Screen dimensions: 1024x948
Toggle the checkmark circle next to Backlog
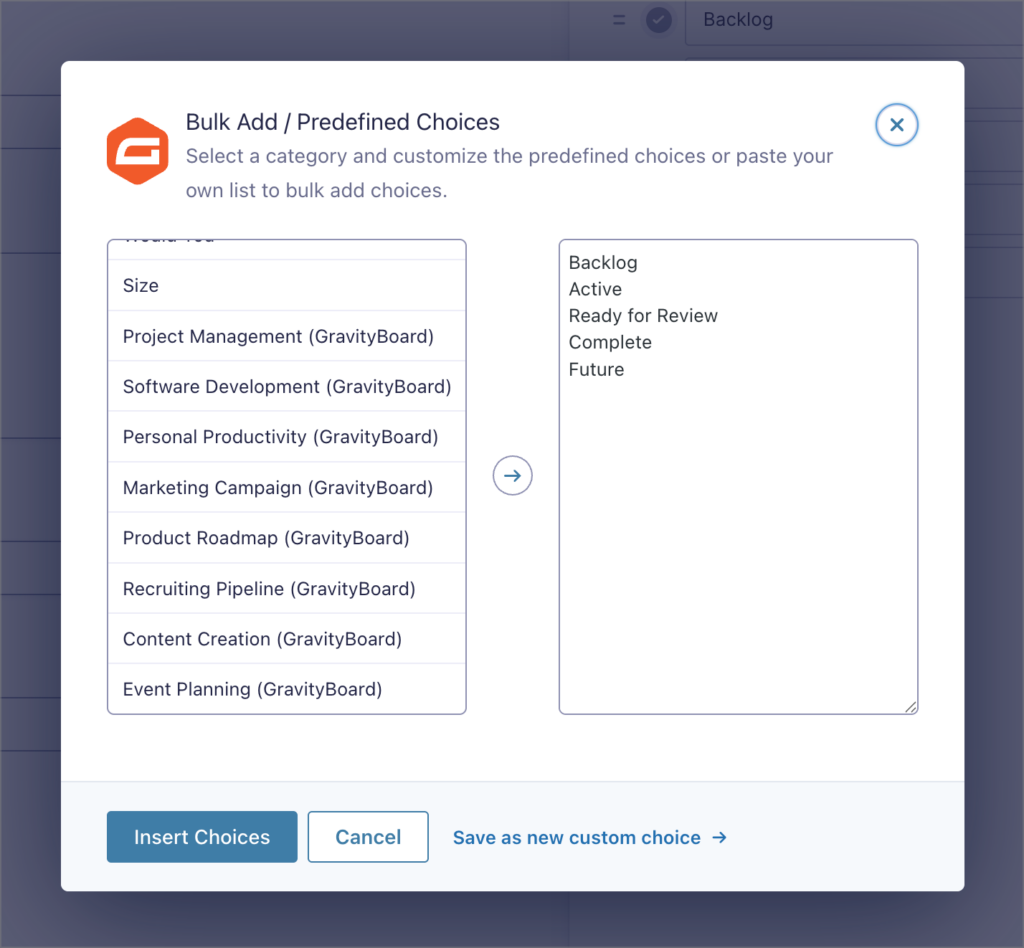point(658,19)
